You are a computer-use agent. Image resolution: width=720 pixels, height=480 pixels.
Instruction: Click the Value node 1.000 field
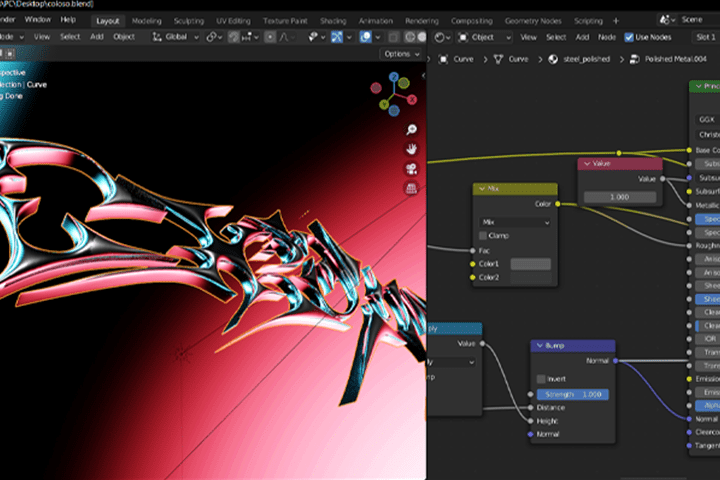pyautogui.click(x=619, y=197)
